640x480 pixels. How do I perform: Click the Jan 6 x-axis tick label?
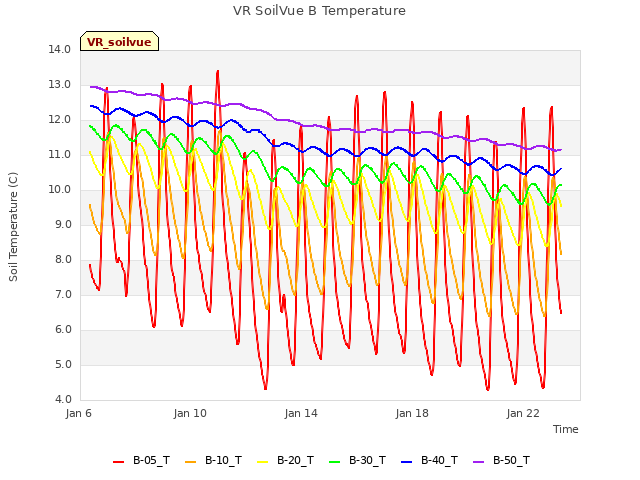click(x=79, y=413)
